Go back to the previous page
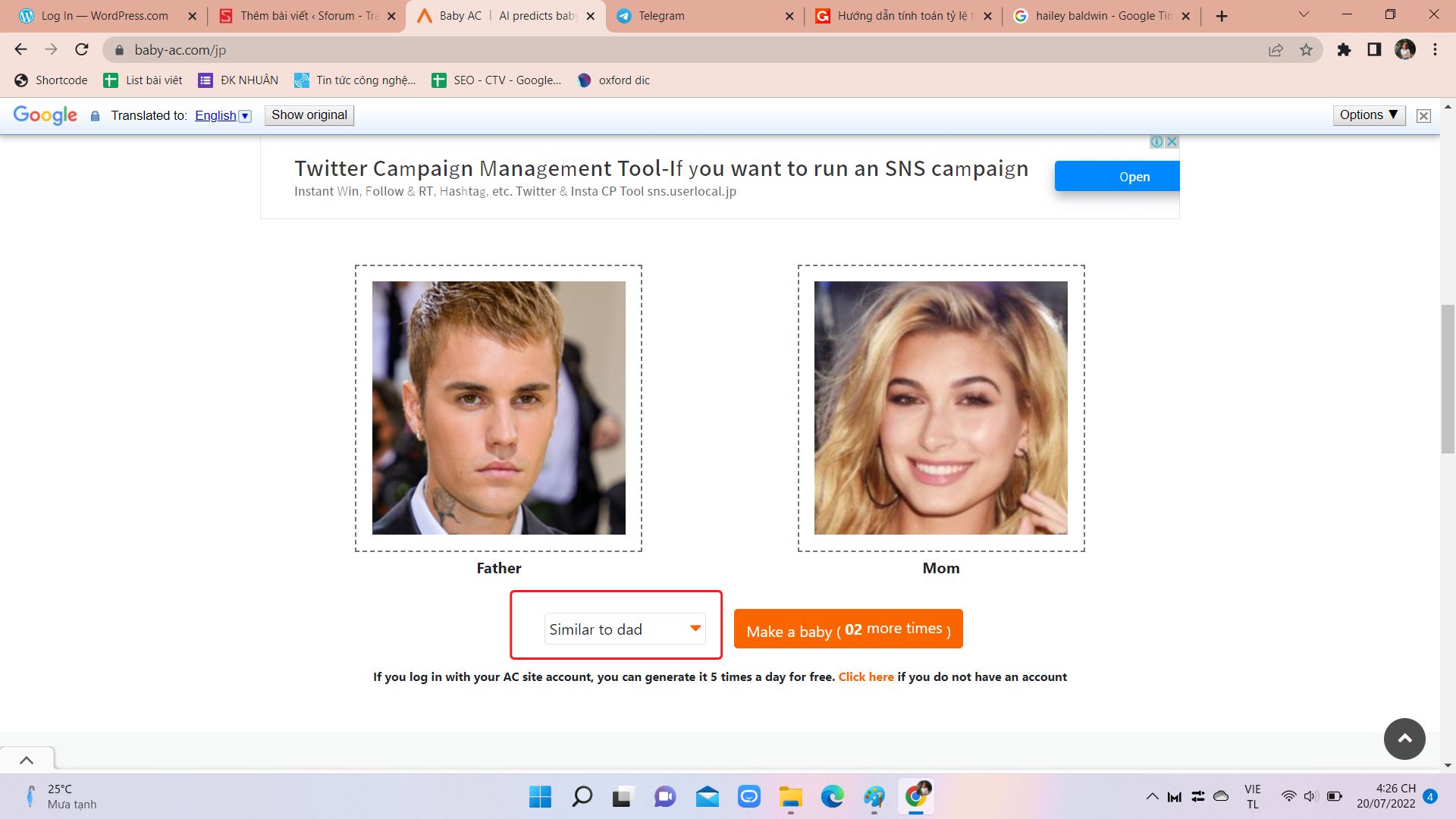Screen dimensions: 1456x819 point(20,49)
